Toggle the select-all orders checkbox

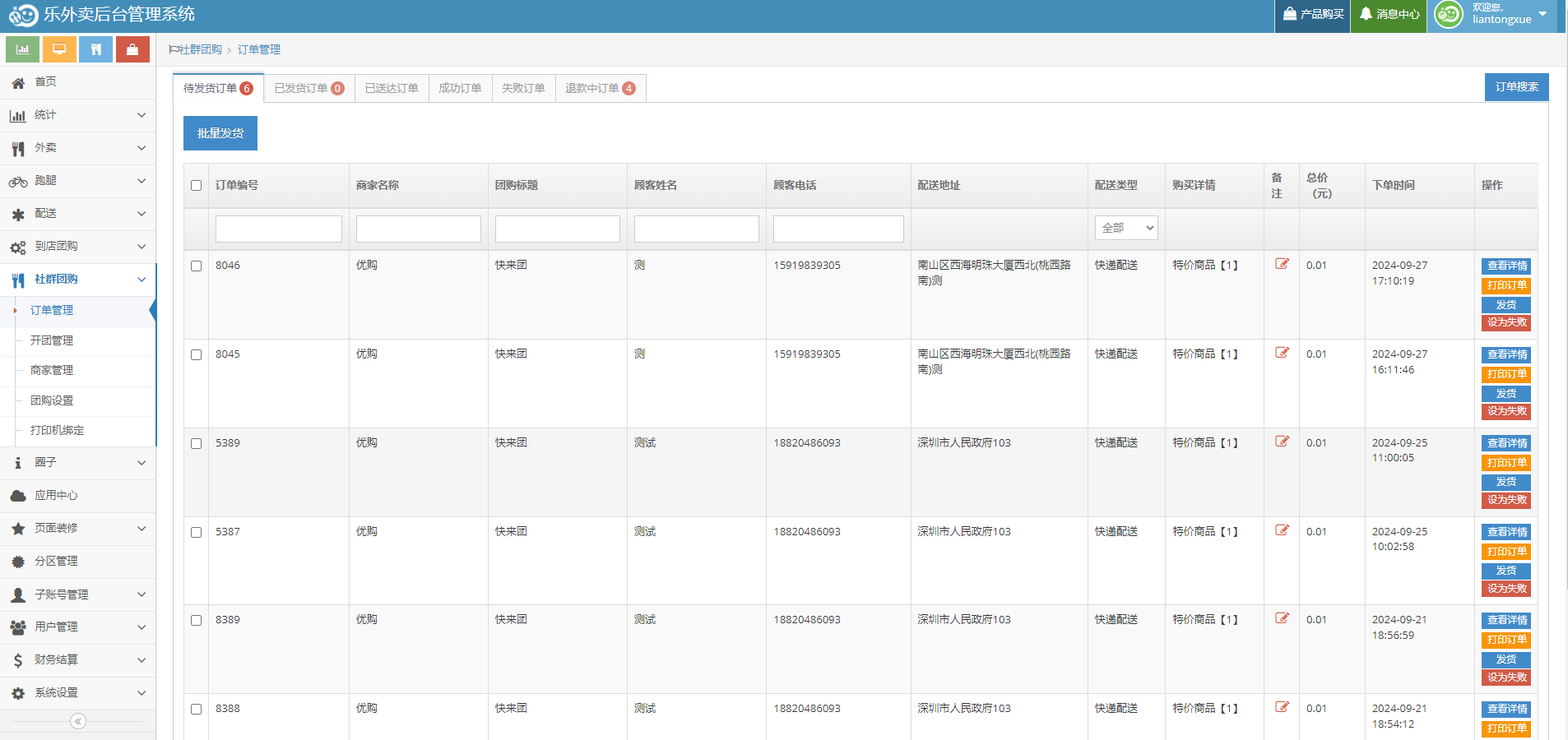point(196,186)
